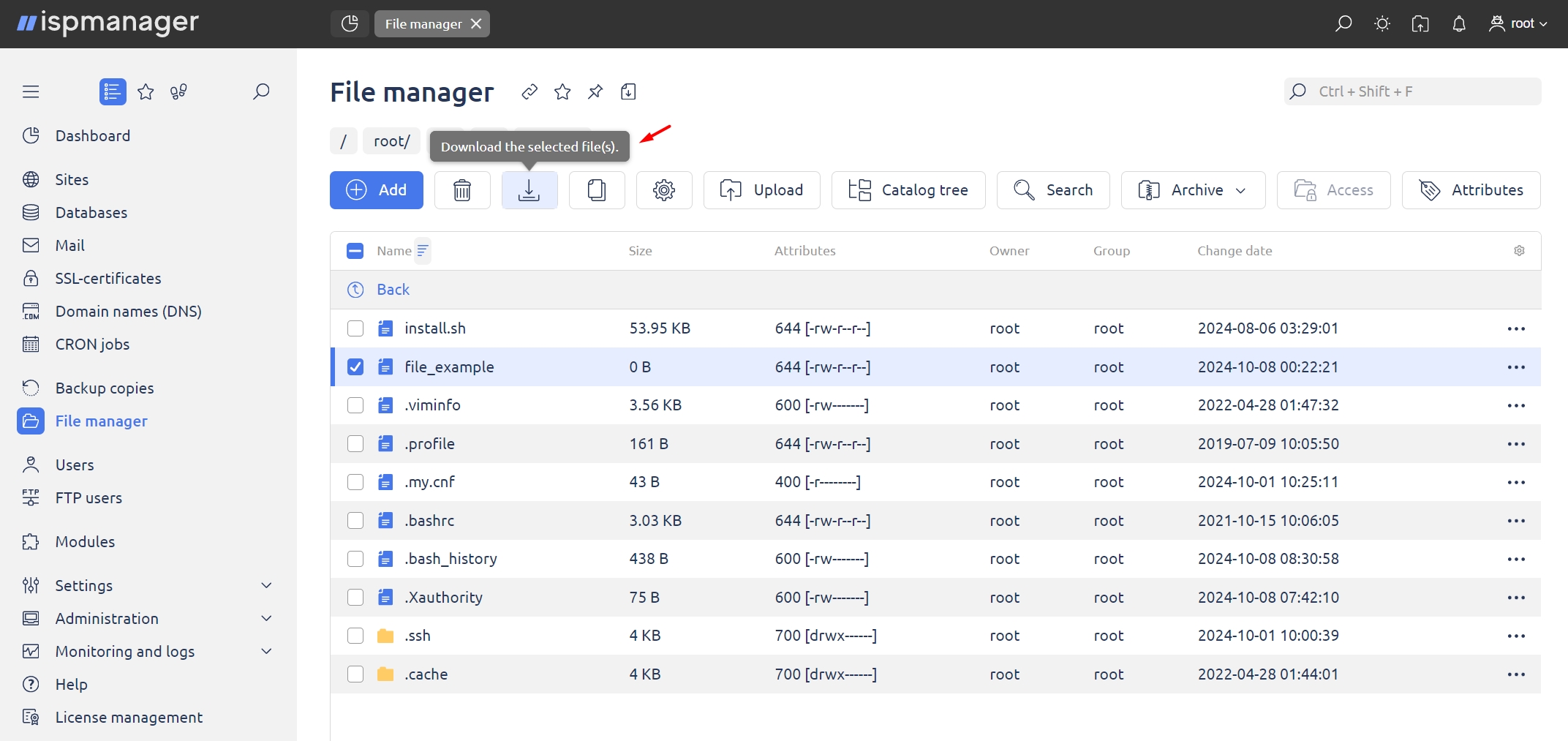Open the root user account menu
This screenshot has height=741, width=1568.
1518,23
